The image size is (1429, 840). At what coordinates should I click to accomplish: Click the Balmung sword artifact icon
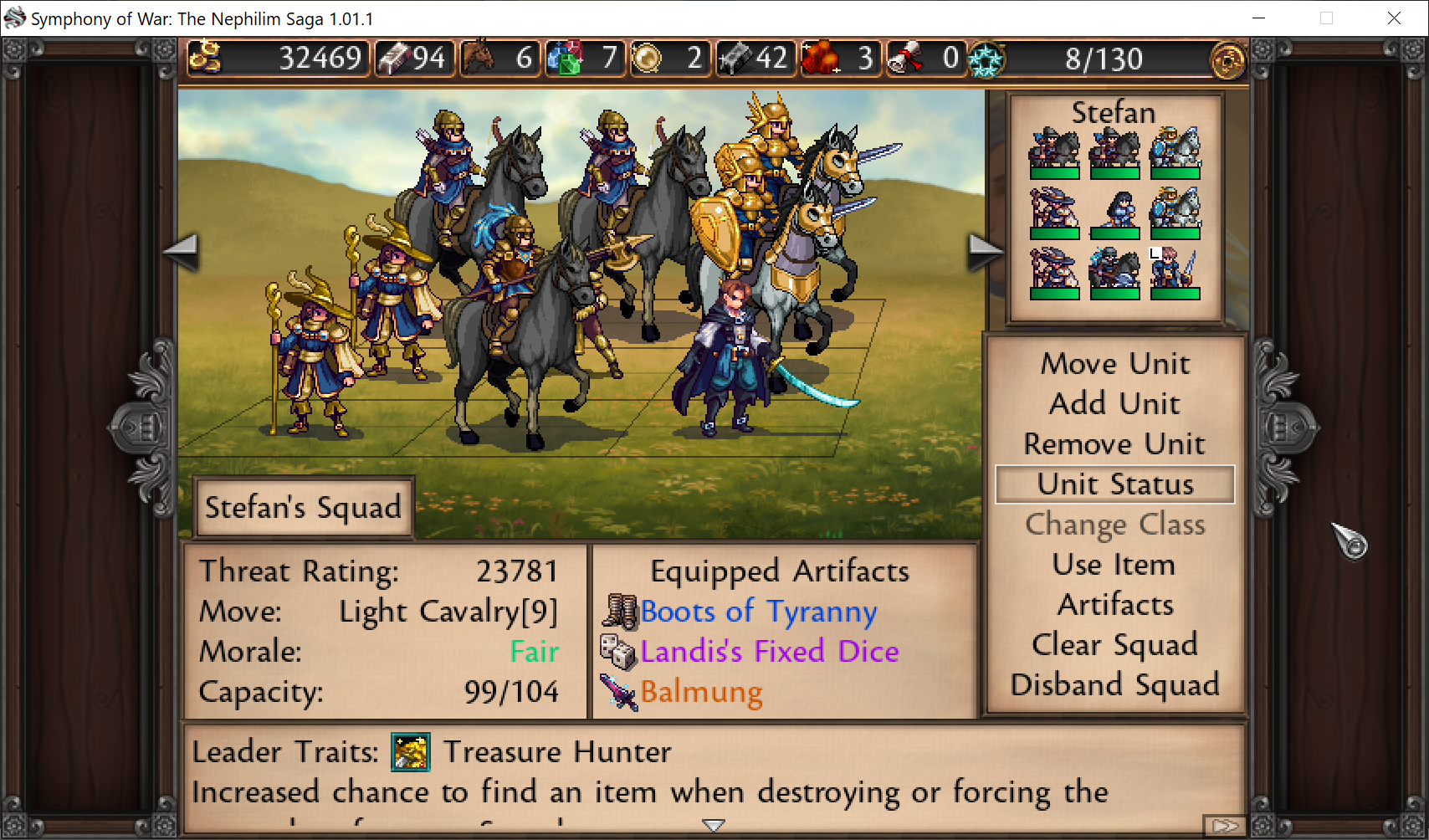point(619,692)
